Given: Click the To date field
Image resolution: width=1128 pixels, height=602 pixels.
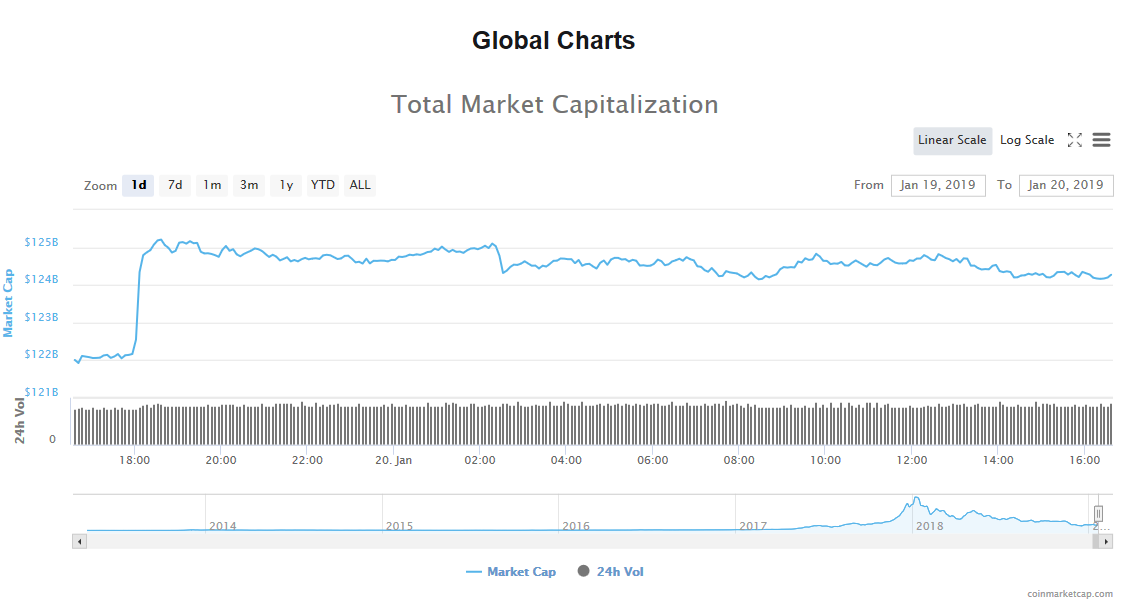Looking at the screenshot, I should pos(1066,185).
